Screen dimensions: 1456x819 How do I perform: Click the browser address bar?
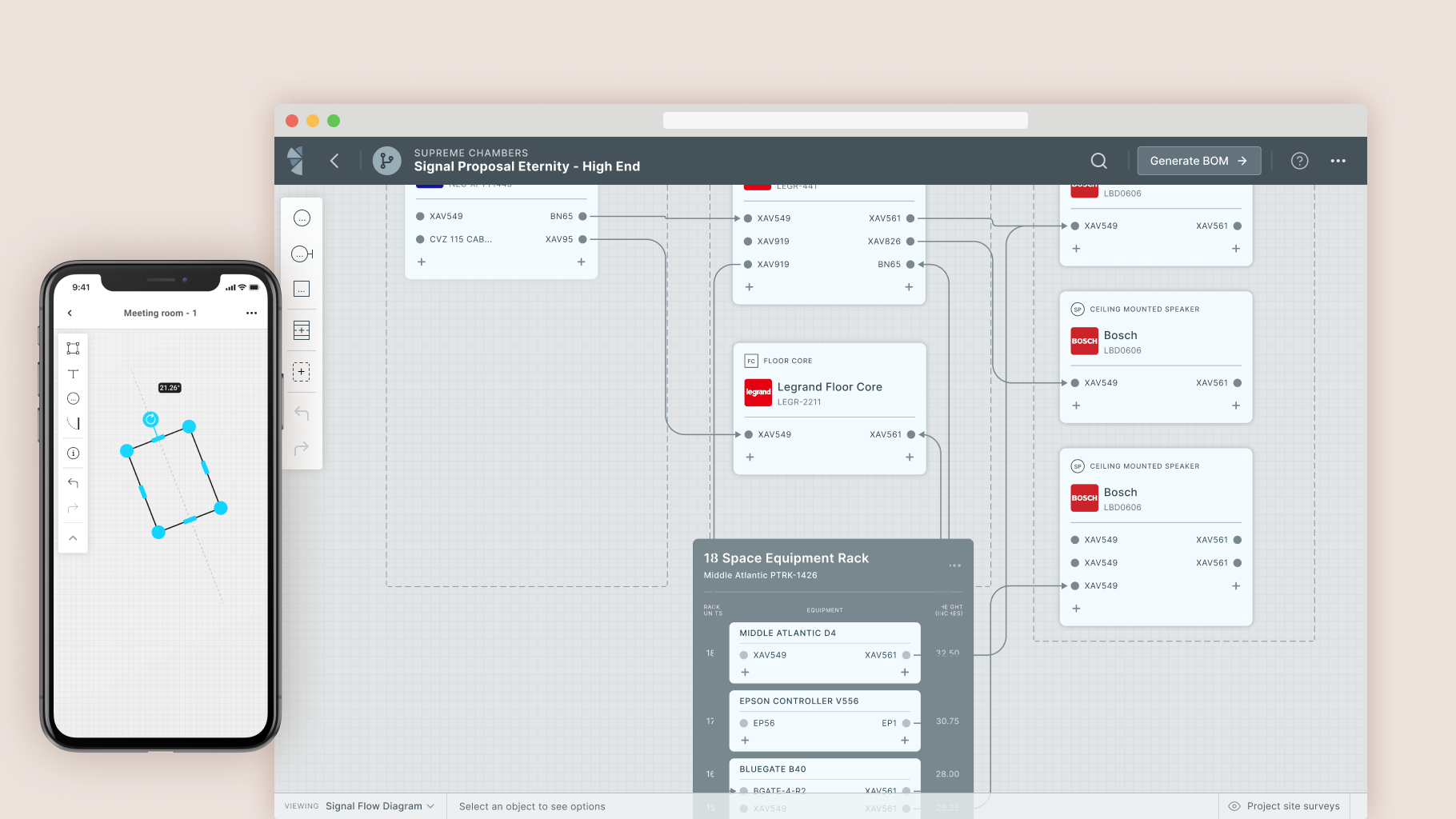click(845, 121)
